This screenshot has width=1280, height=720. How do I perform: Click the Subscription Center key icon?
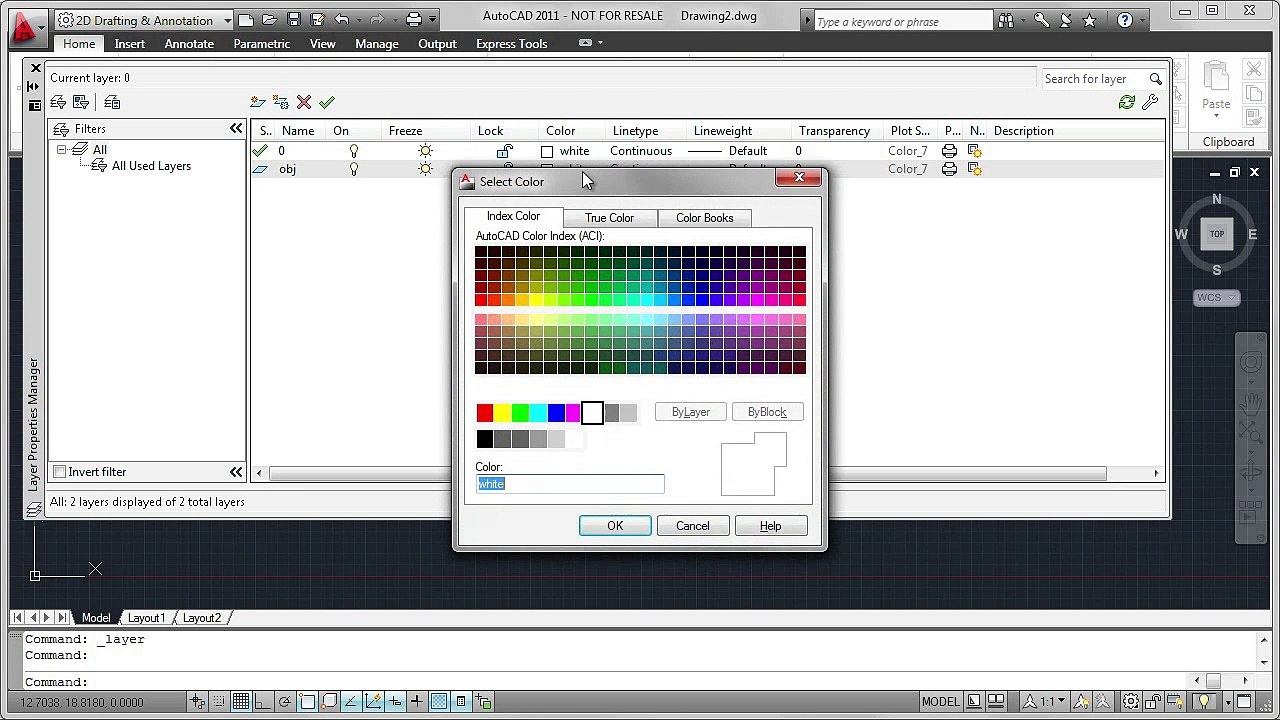[1042, 20]
